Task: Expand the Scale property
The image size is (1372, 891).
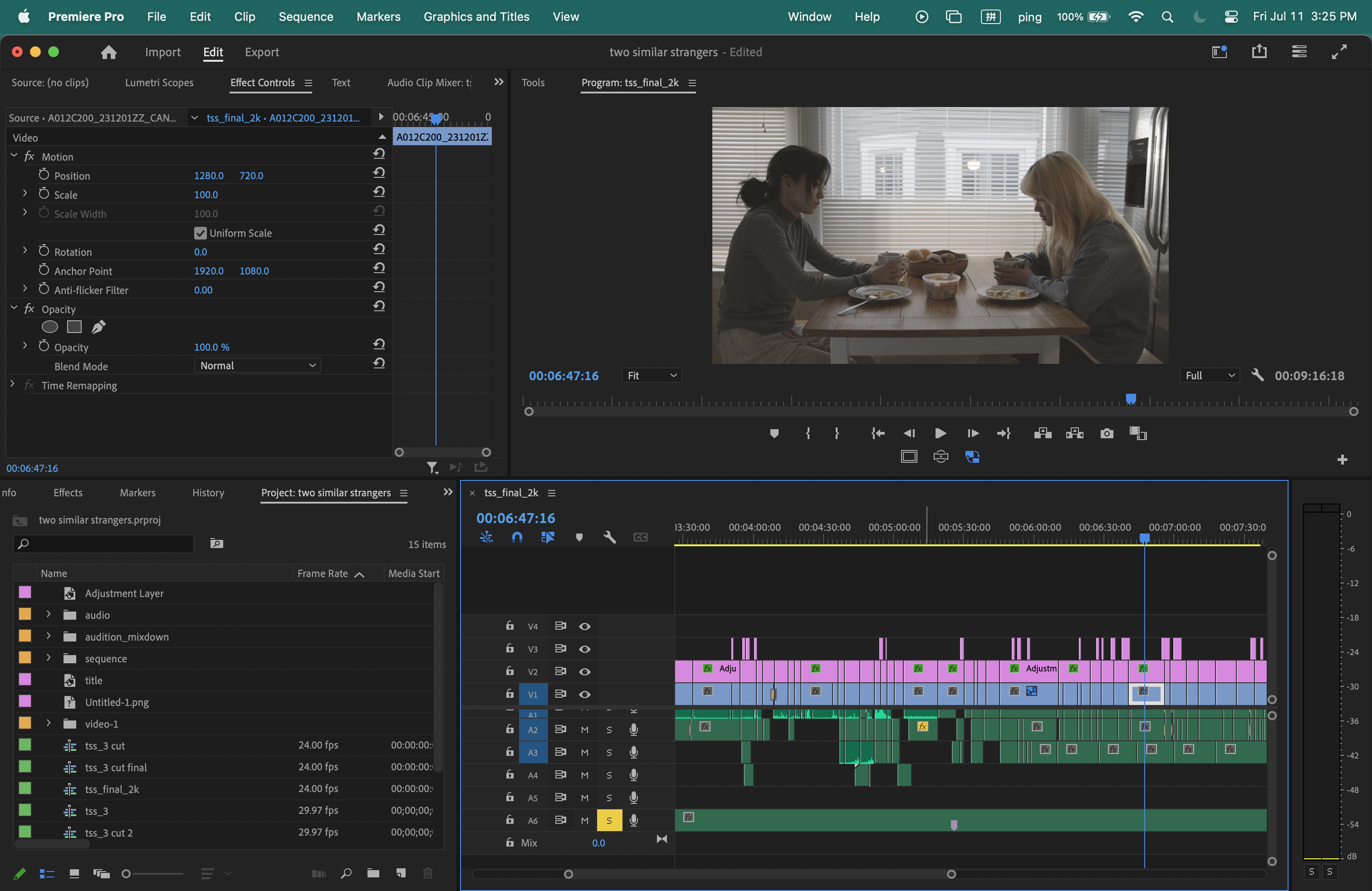Action: coord(25,193)
